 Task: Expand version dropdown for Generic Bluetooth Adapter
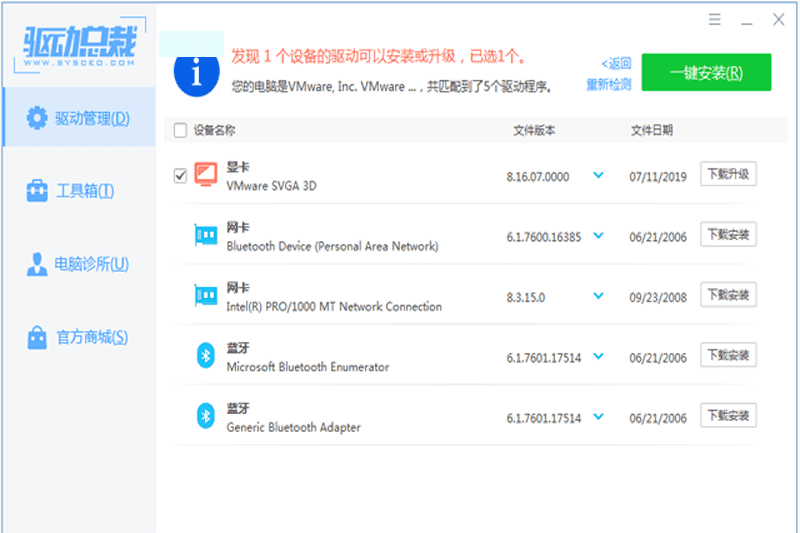[598, 416]
